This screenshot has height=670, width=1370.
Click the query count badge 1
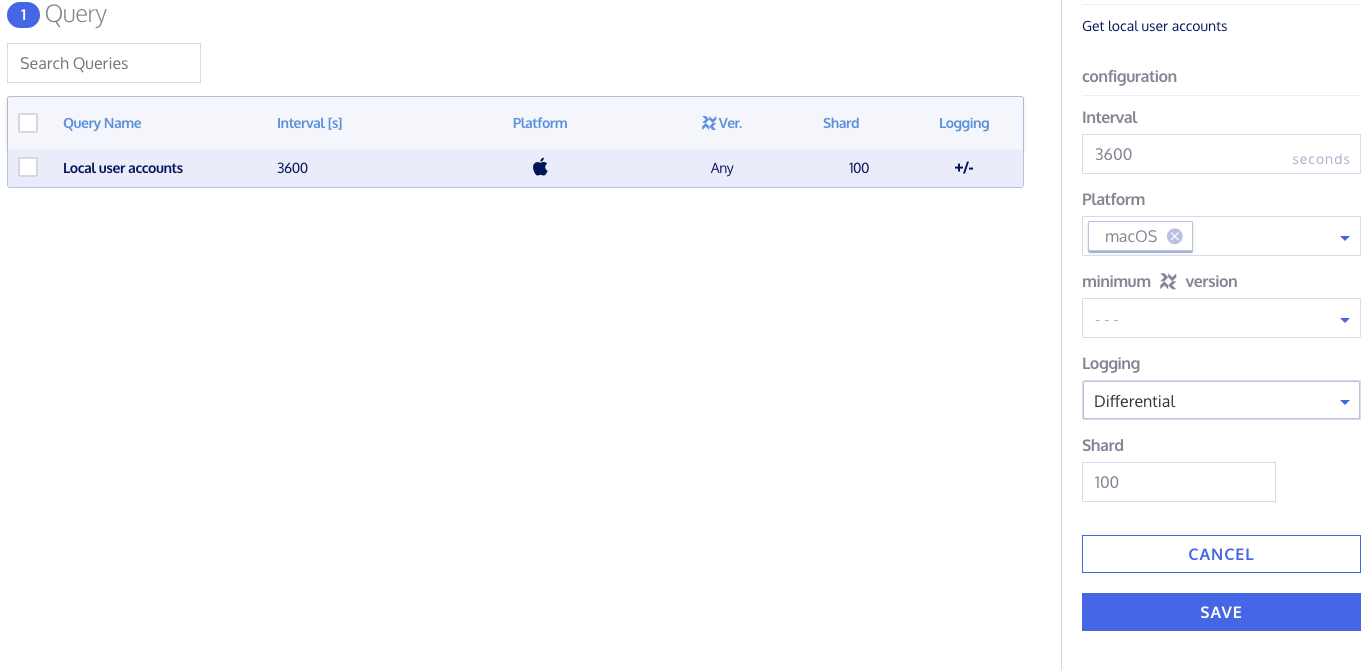click(x=23, y=15)
